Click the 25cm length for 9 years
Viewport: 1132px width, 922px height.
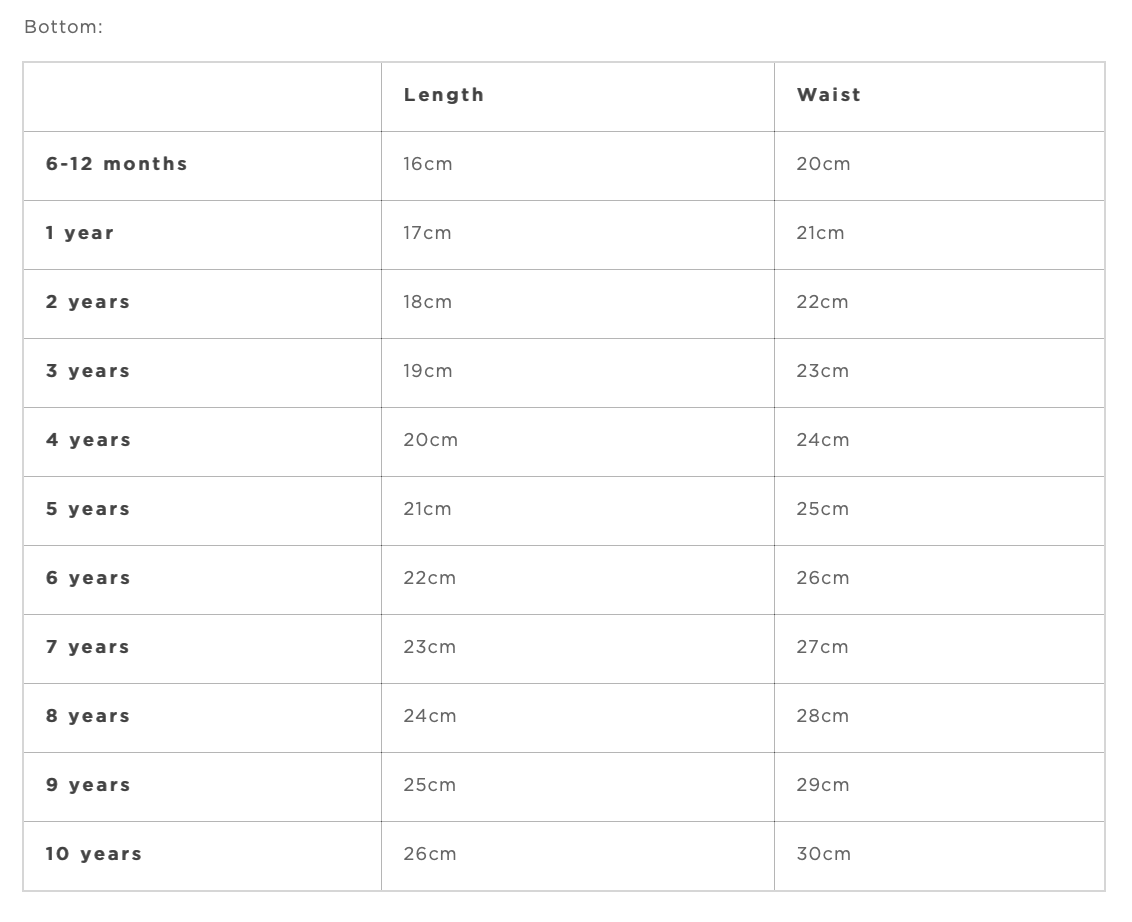click(x=430, y=785)
